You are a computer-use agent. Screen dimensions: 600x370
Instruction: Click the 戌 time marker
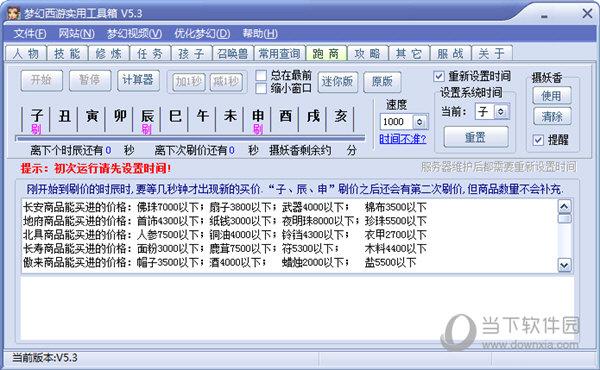coord(313,116)
